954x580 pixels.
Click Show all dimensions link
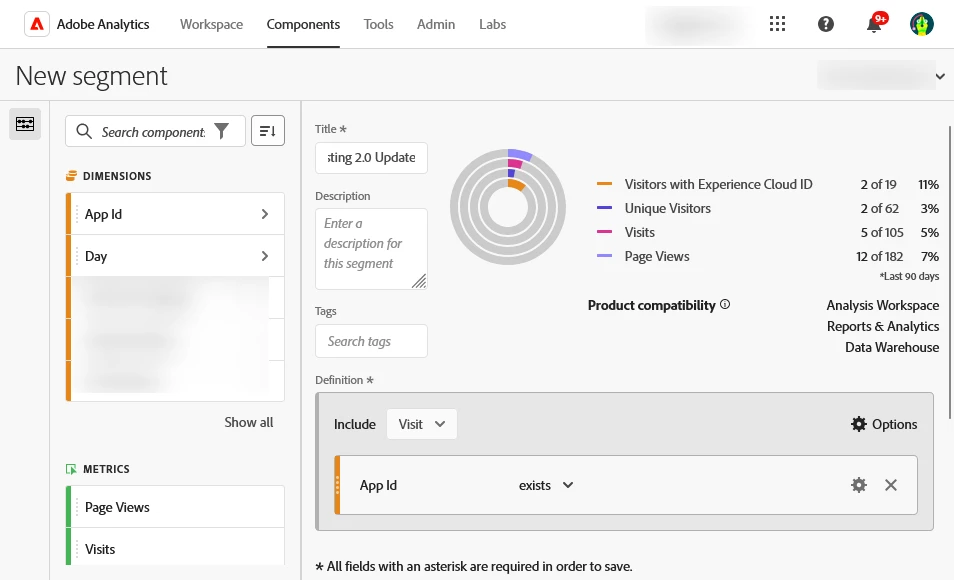(248, 422)
